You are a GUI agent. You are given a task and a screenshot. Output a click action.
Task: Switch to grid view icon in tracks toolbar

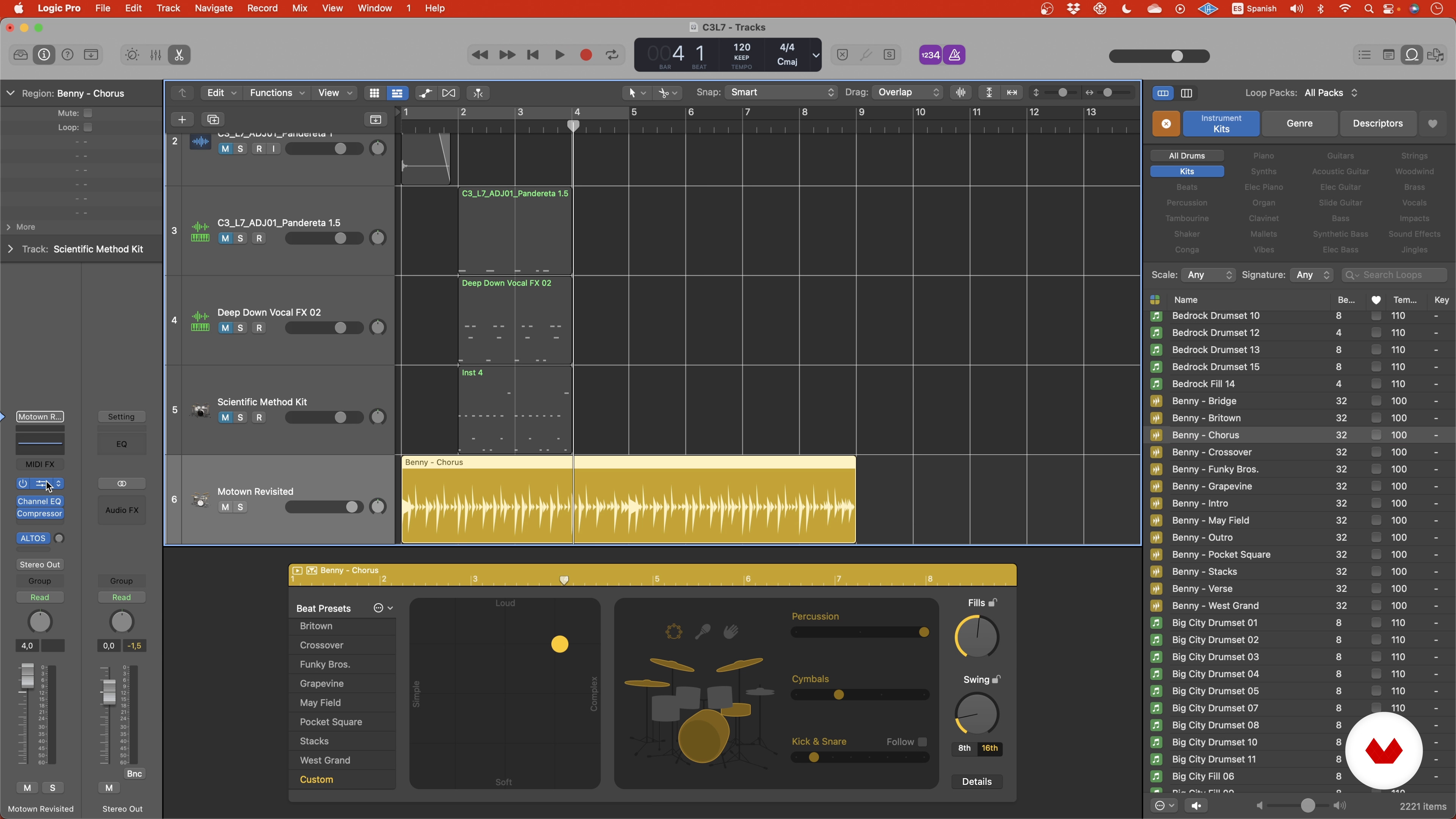pyautogui.click(x=374, y=93)
